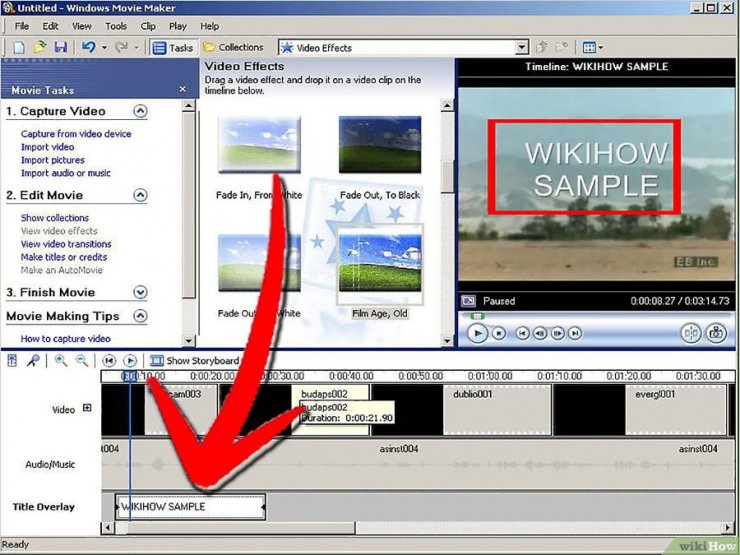Click the Undo arrow icon

(89, 47)
